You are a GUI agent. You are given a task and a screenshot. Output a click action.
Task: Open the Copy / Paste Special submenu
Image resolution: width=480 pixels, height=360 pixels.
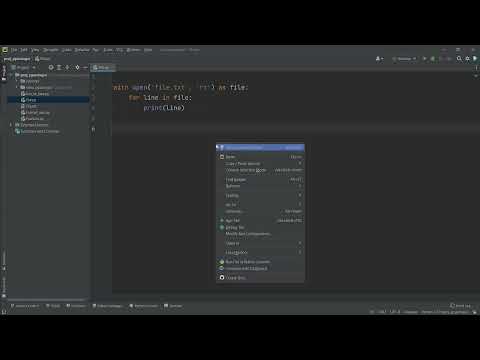pyautogui.click(x=260, y=163)
